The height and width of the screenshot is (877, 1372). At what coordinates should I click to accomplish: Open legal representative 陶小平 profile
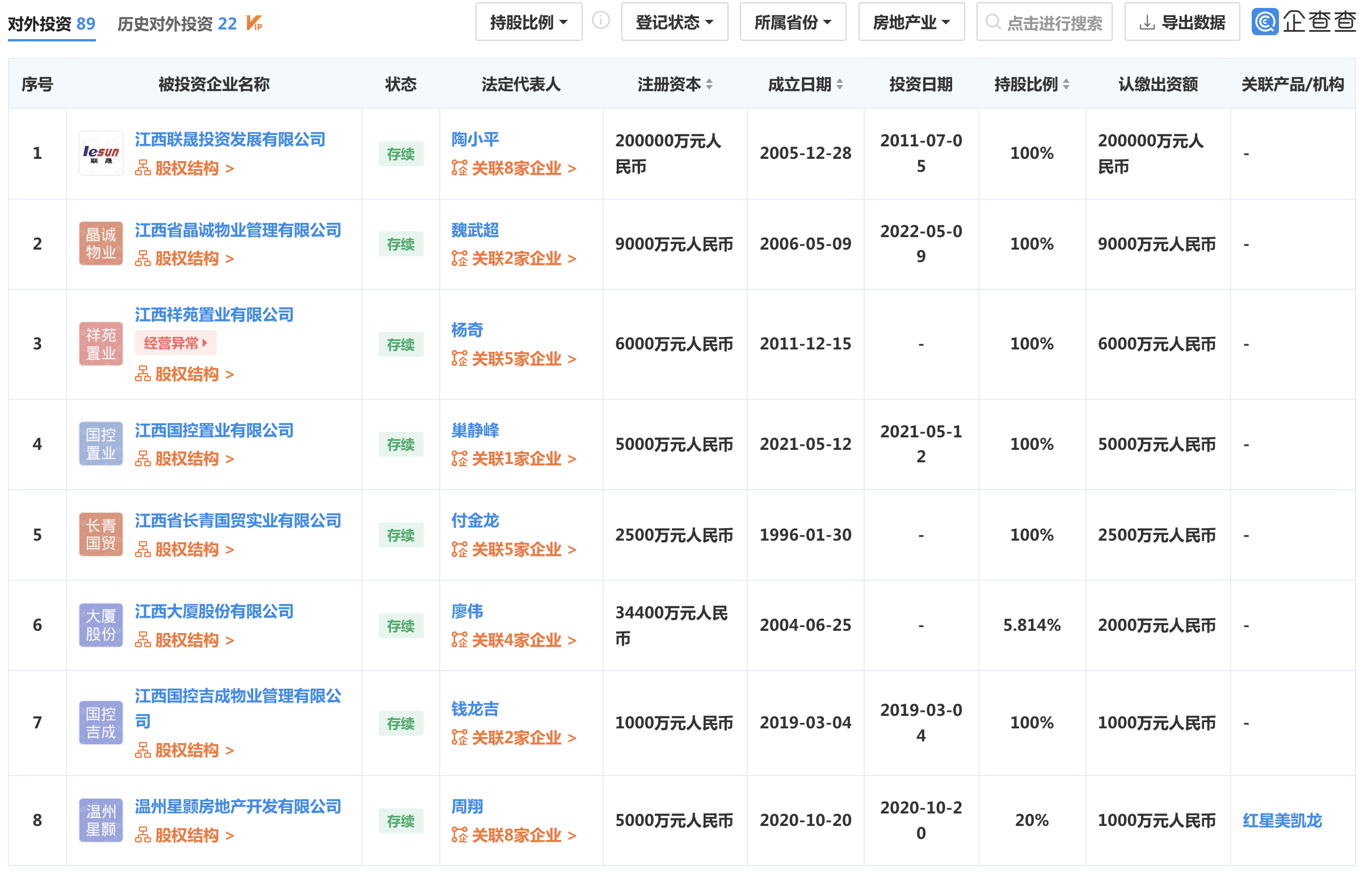(475, 140)
